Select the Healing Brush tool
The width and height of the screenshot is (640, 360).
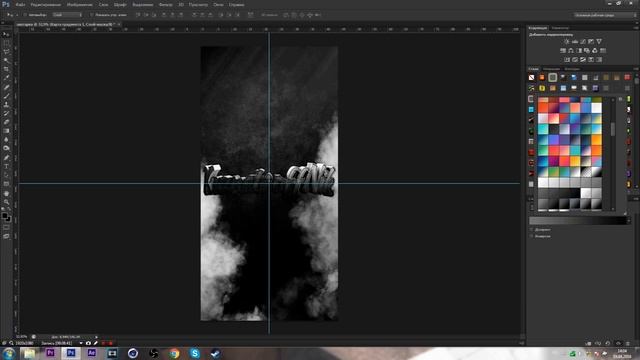click(6, 87)
